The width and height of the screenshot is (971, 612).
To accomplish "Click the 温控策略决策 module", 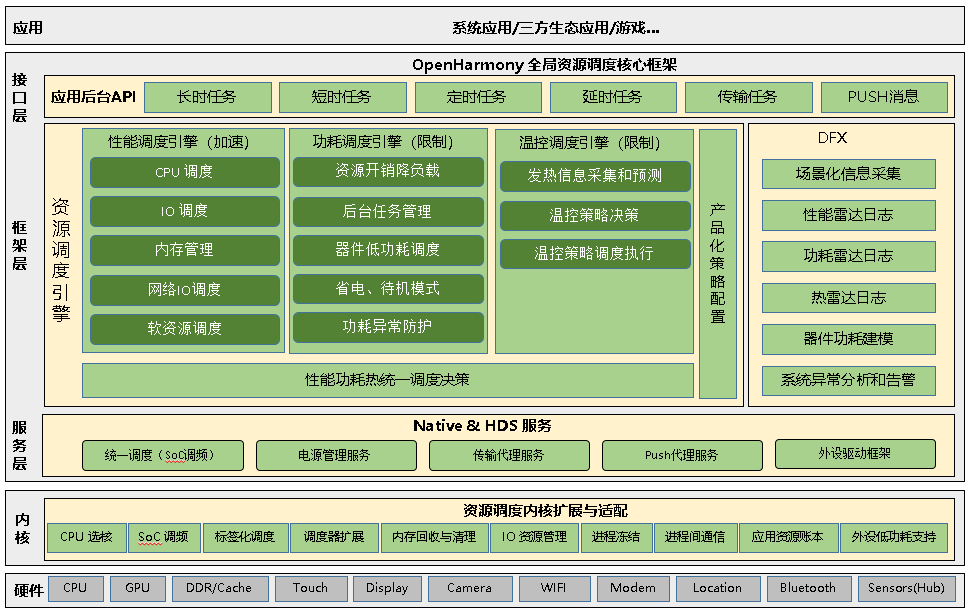I will (x=594, y=215).
